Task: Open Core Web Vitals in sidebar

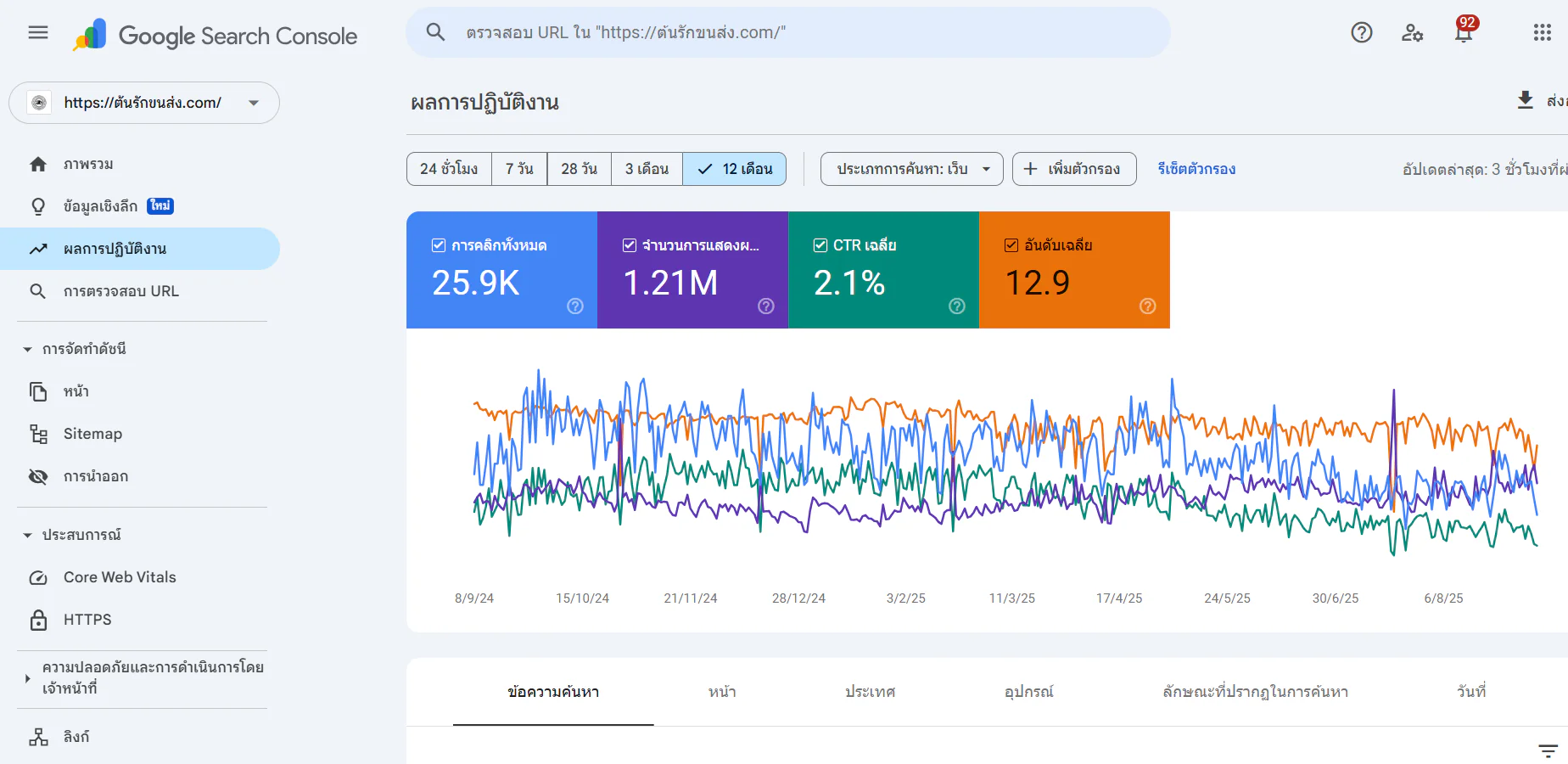Action: tap(120, 577)
